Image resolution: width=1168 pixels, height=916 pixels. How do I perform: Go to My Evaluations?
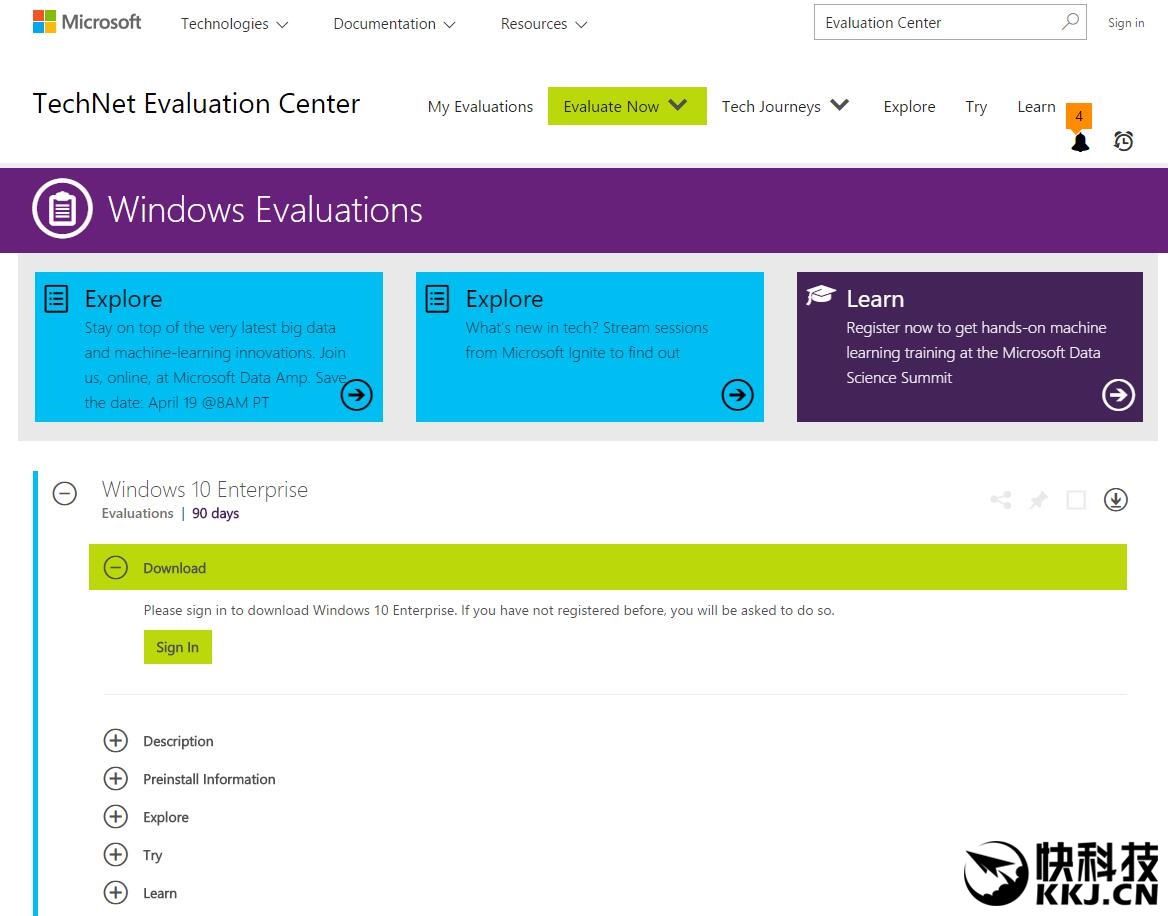[480, 106]
